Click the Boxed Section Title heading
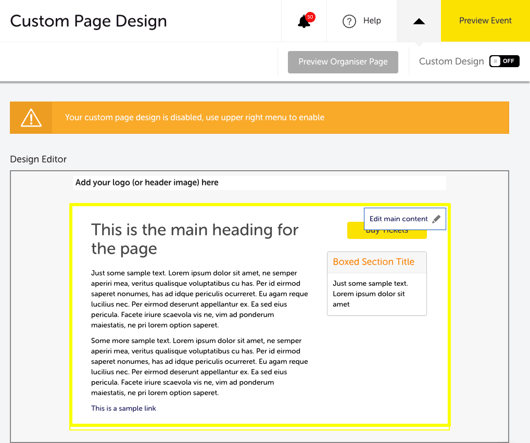Image resolution: width=530 pixels, height=443 pixels. [x=374, y=262]
